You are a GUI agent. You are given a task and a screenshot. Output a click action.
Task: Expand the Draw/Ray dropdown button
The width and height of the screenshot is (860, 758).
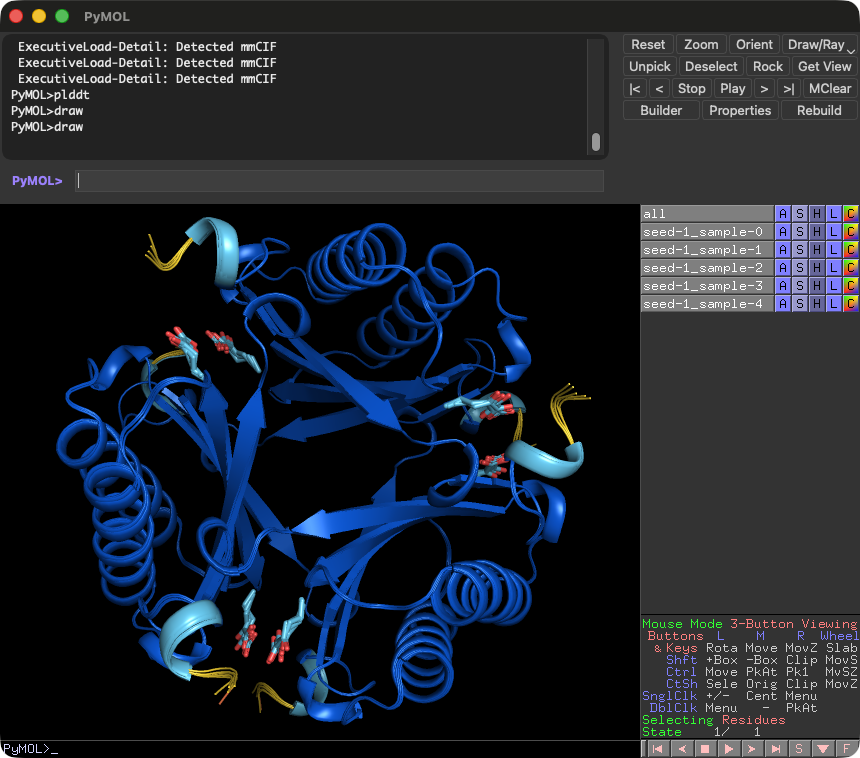[819, 44]
